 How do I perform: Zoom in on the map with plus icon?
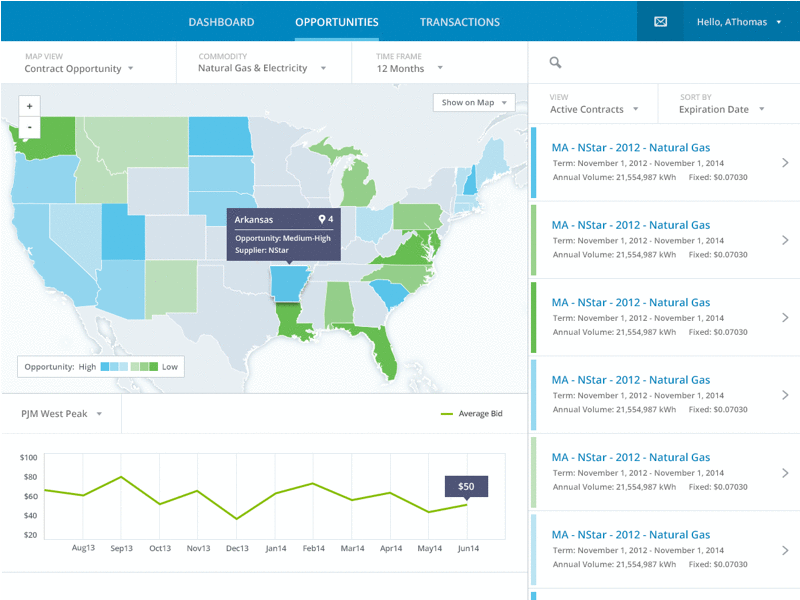coord(29,105)
